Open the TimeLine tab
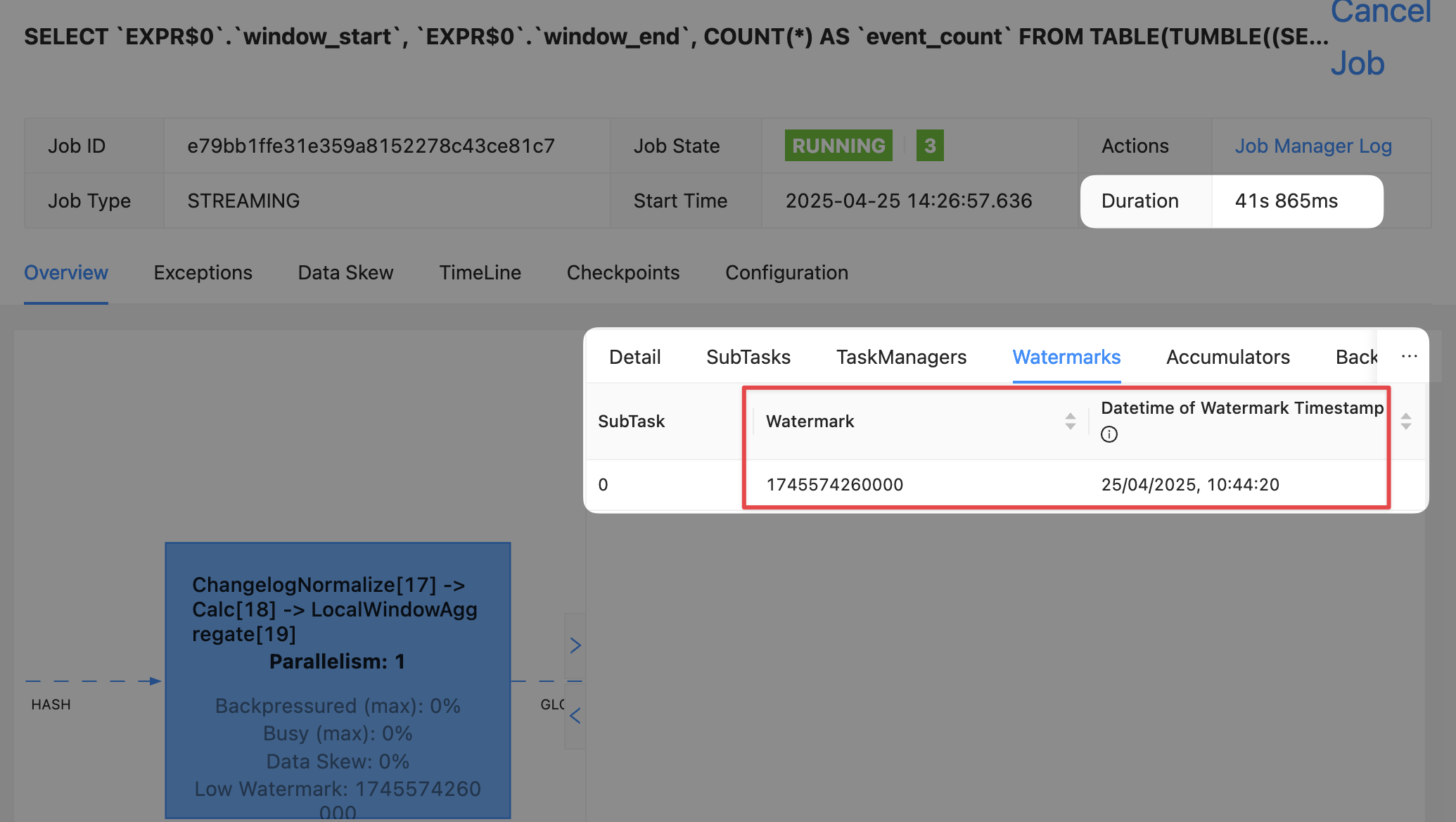The width and height of the screenshot is (1456, 822). (480, 272)
